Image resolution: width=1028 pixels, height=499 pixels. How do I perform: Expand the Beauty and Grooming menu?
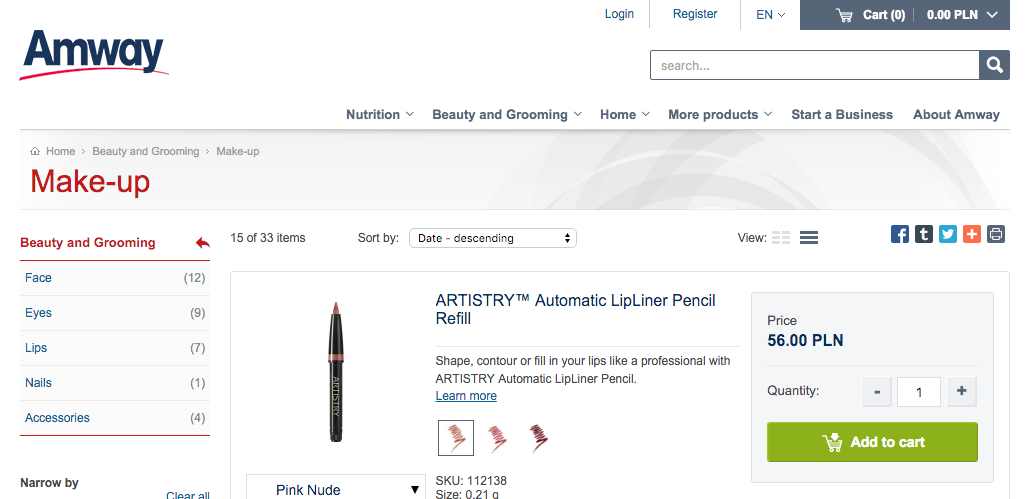click(x=507, y=114)
